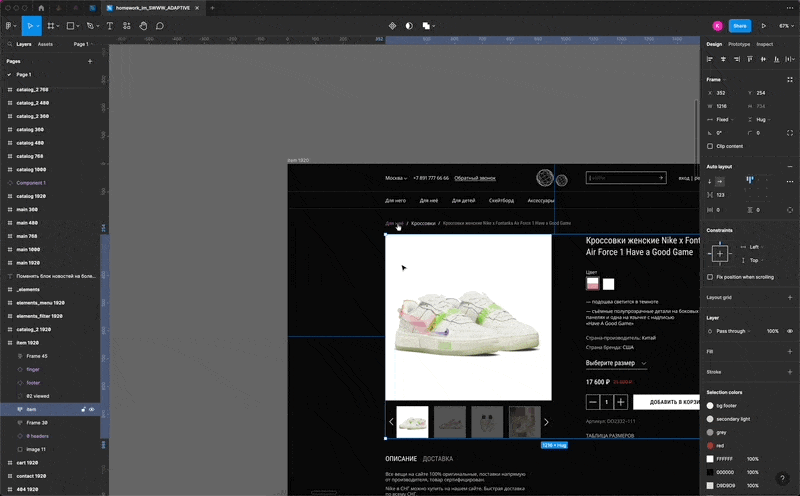Select the Text tool
800x496 pixels.
tap(110, 26)
